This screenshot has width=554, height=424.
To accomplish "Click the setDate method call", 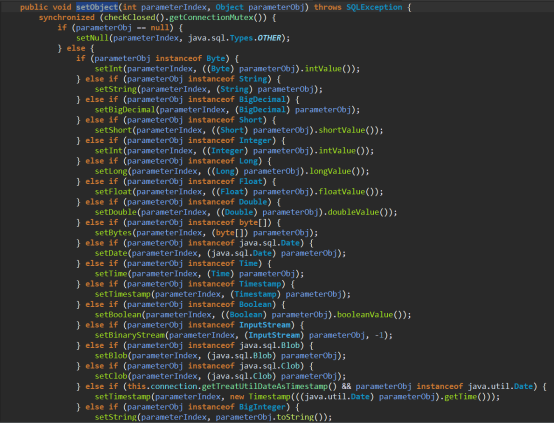I will tap(111, 253).
